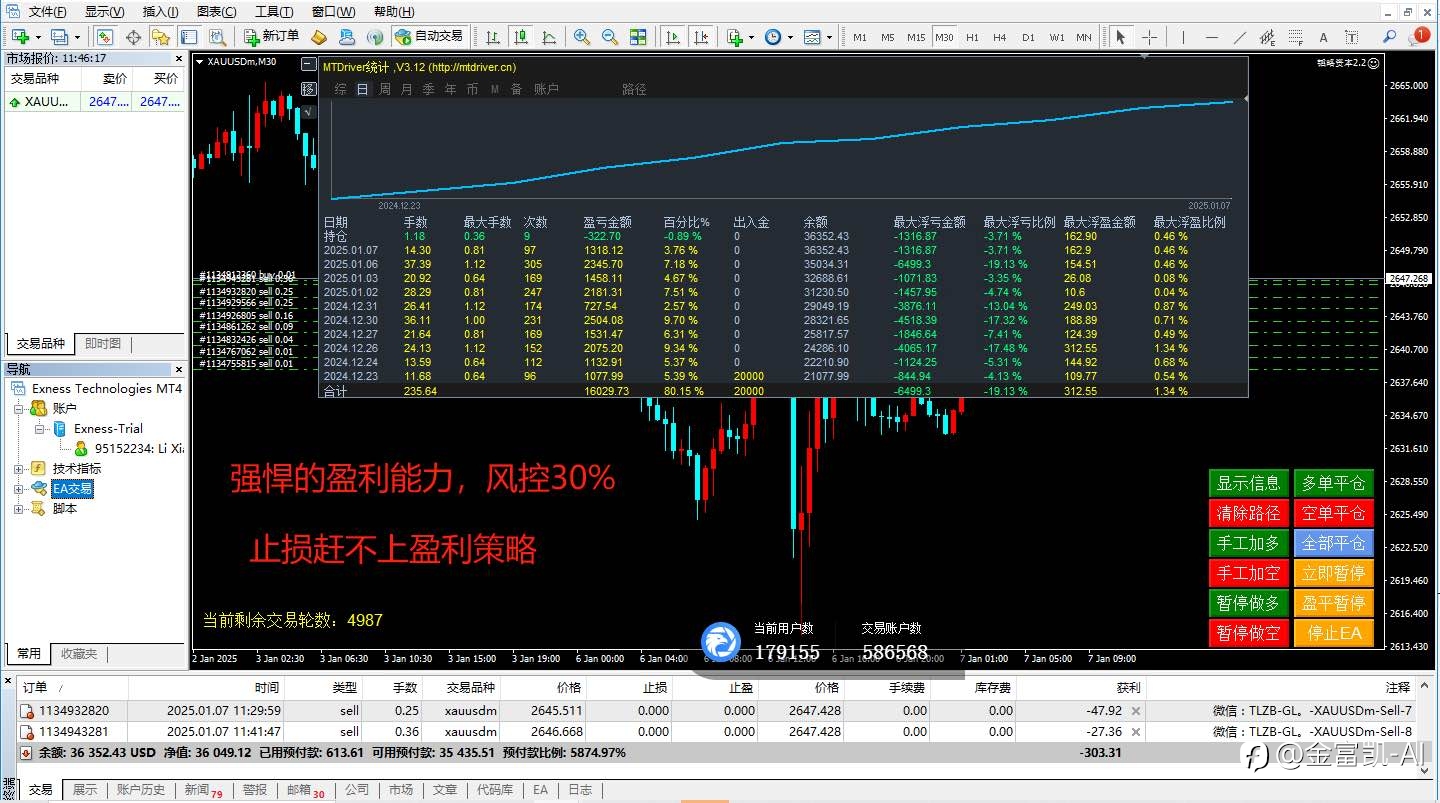Select the trendline drawing tool
The width and height of the screenshot is (1440, 803).
1240,37
